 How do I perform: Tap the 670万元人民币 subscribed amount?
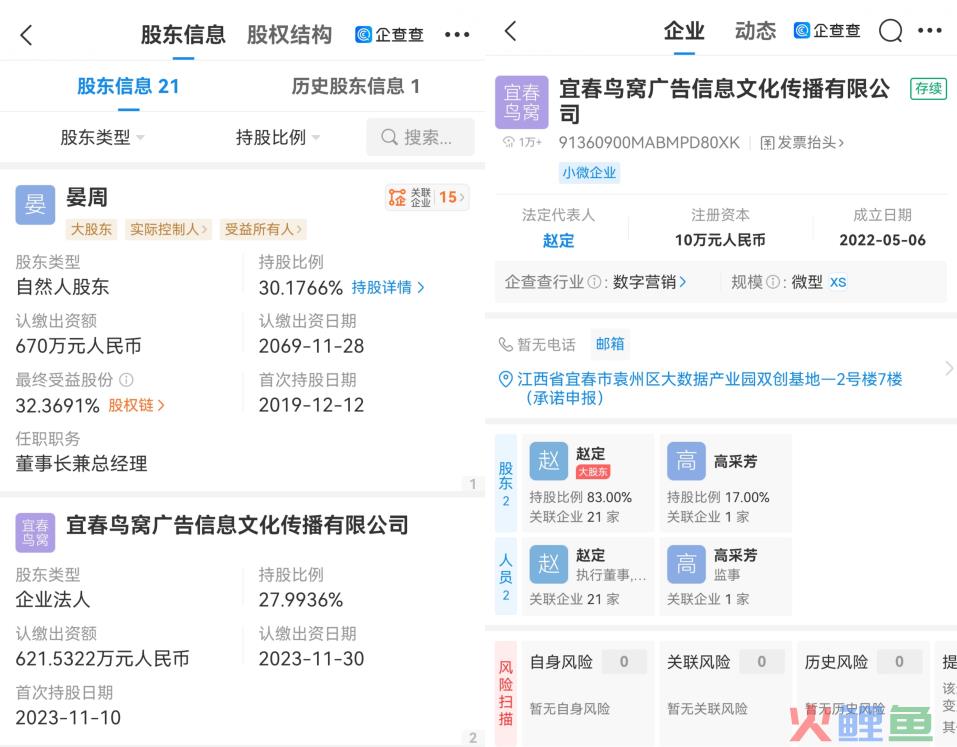78,346
